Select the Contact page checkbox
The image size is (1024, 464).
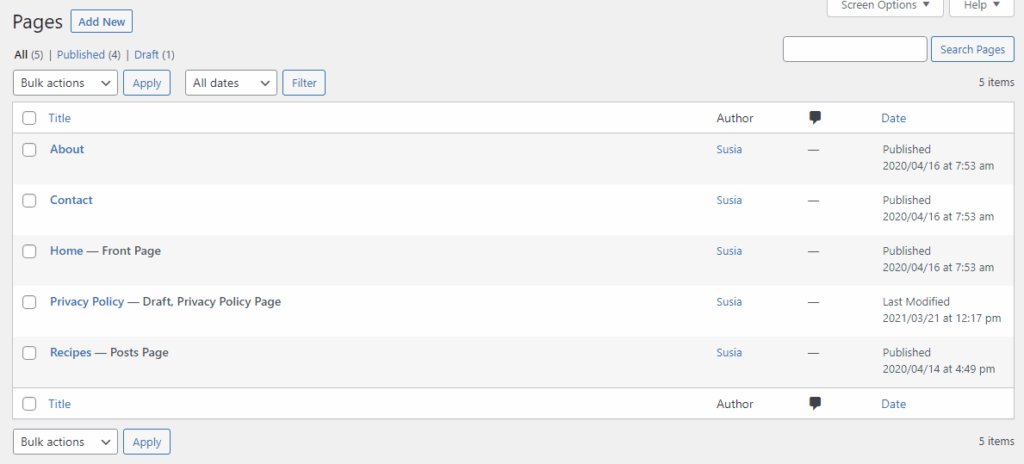[30, 200]
